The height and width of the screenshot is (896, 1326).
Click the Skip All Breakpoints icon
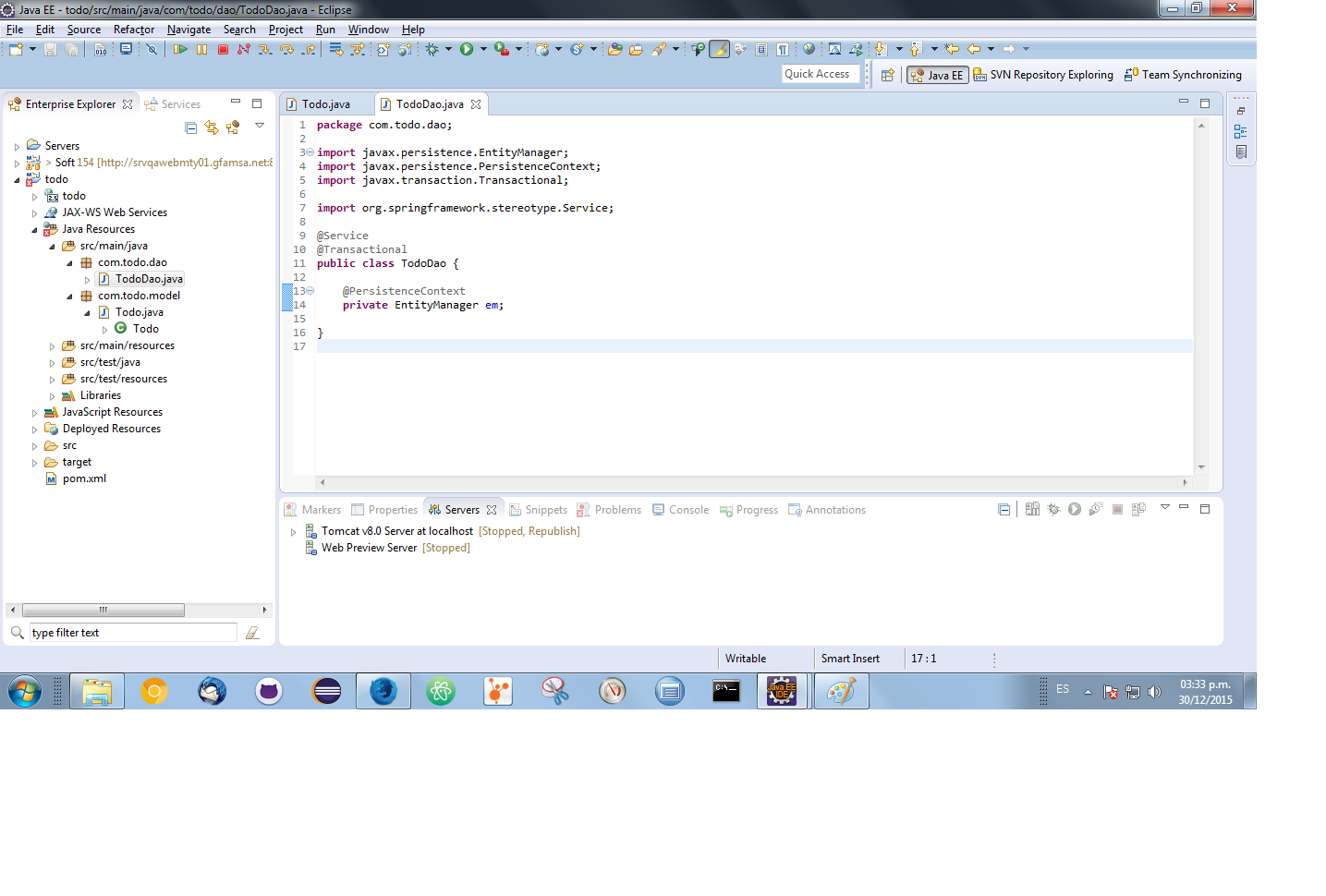(x=152, y=49)
